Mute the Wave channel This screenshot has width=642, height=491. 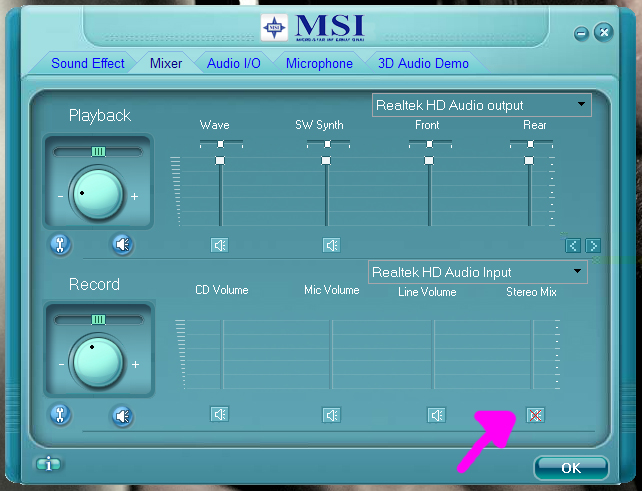pyautogui.click(x=219, y=245)
